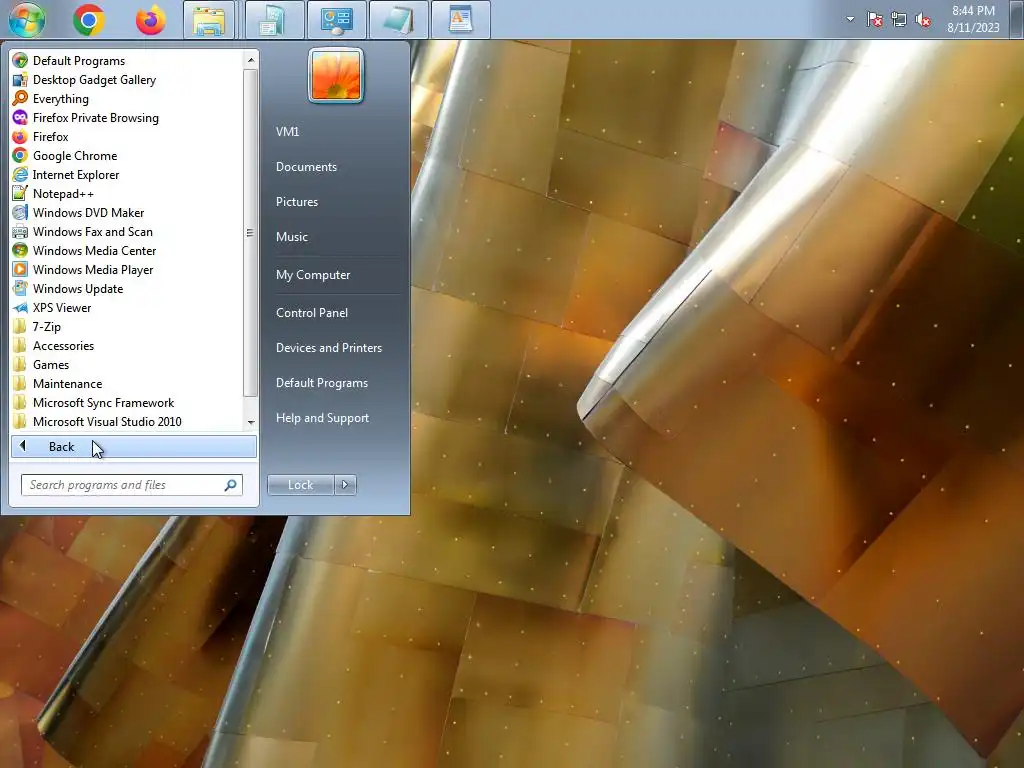
Task: Open Devices and Printers
Action: pos(329,347)
